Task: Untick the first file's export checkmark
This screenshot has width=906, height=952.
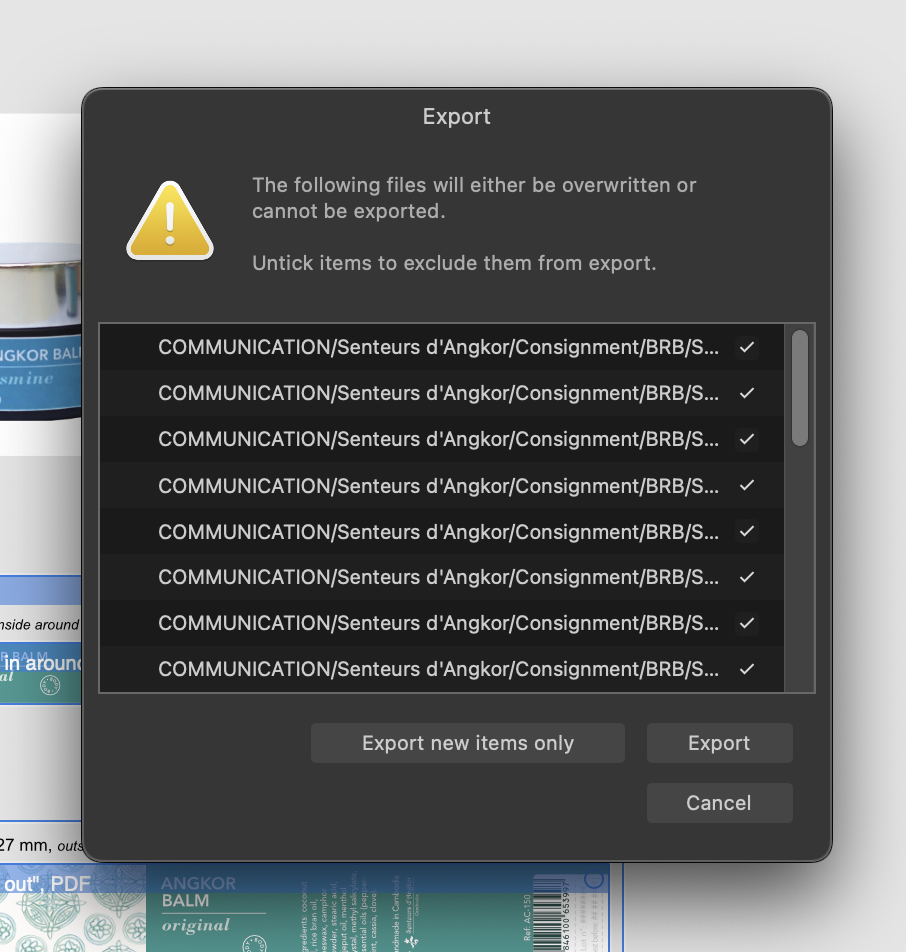Action: pos(747,347)
